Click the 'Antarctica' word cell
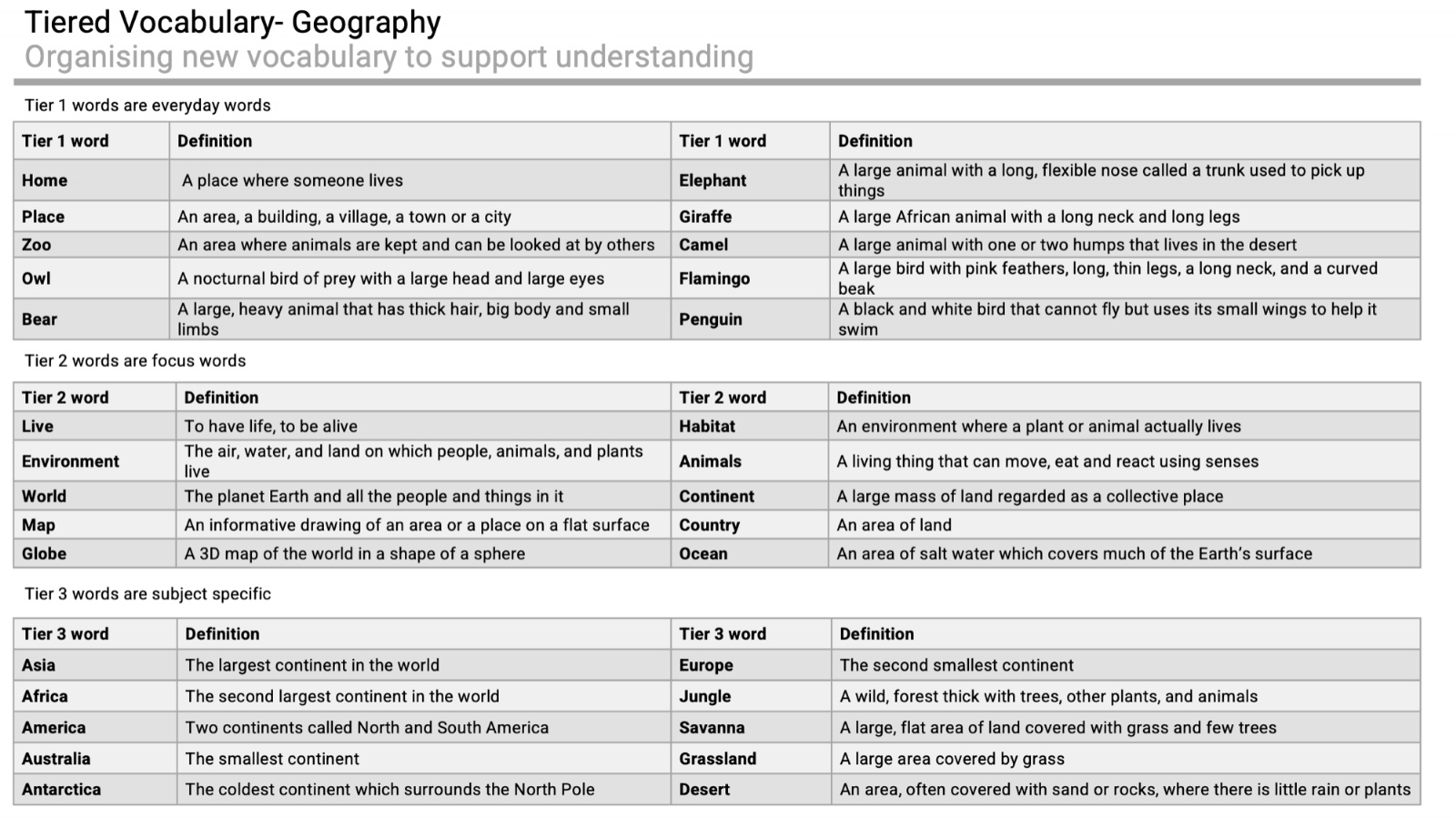 tap(96, 790)
